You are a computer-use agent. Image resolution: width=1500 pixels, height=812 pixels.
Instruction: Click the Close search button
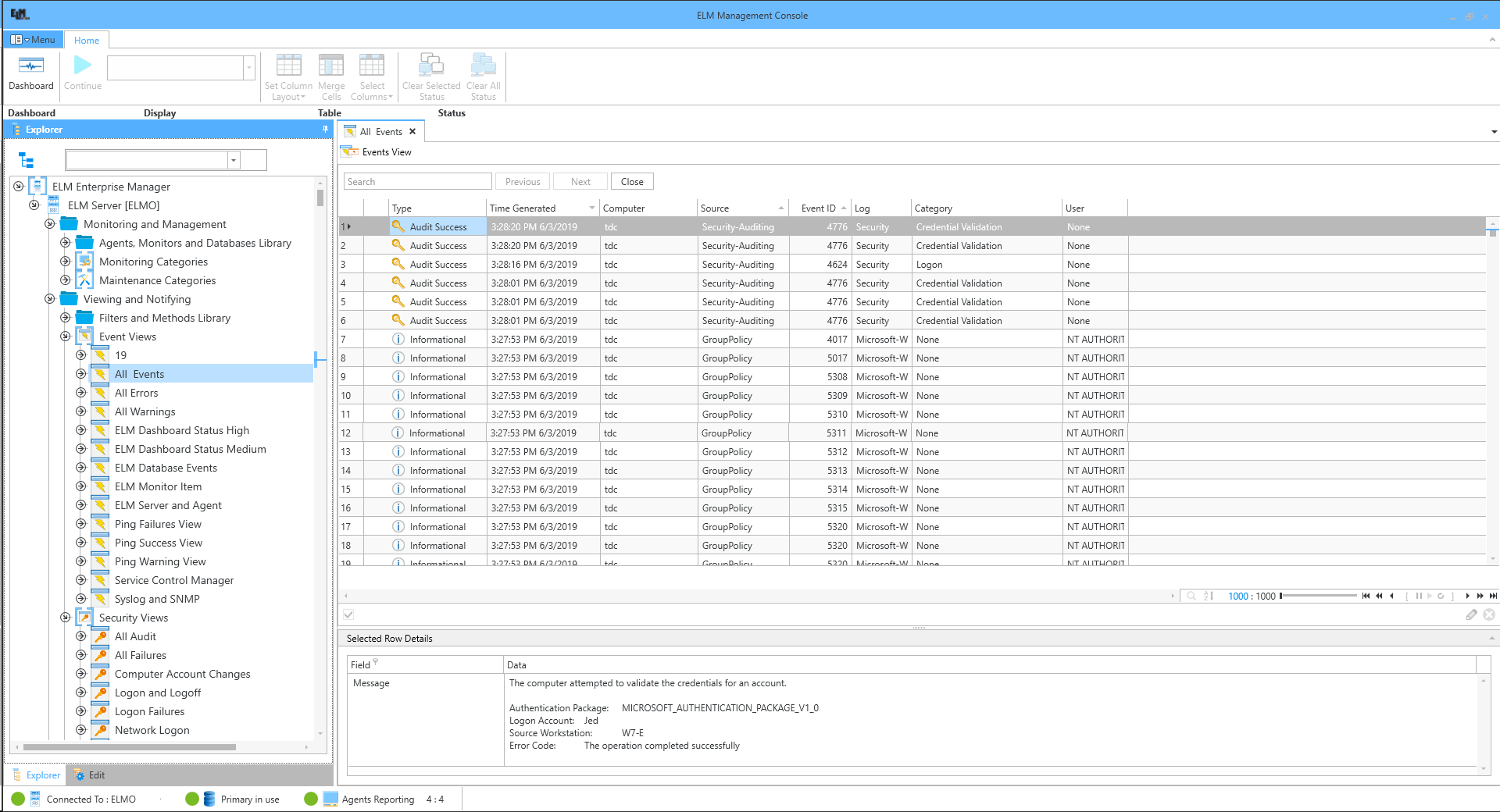pos(632,182)
